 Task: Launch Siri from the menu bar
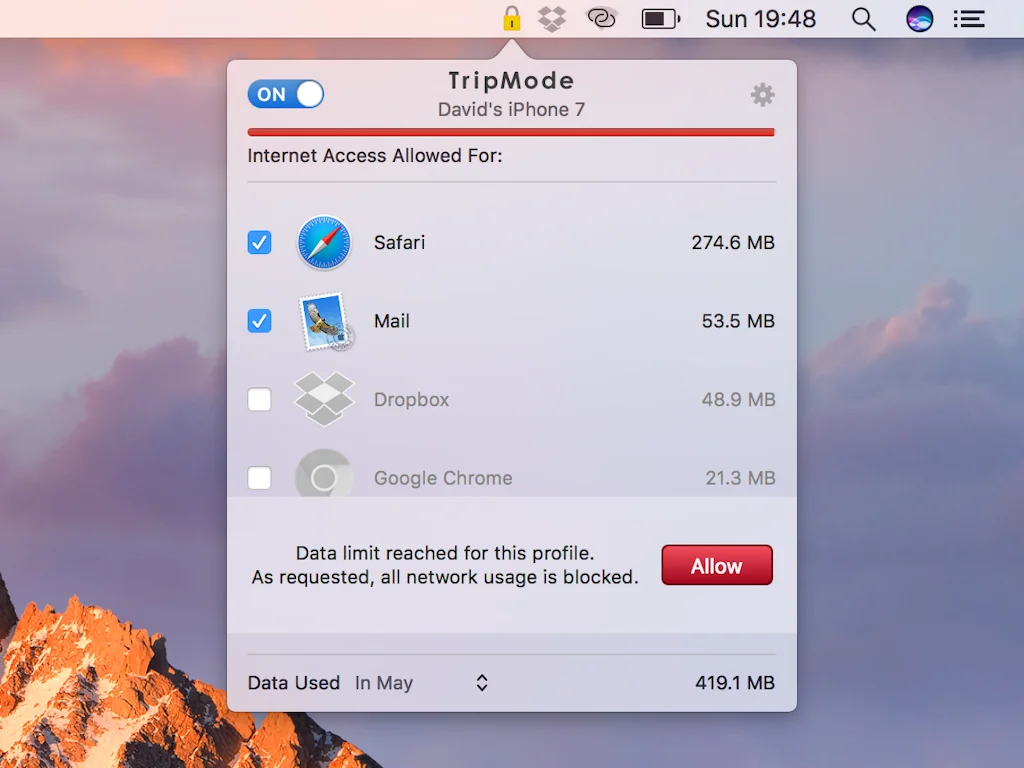[x=919, y=18]
